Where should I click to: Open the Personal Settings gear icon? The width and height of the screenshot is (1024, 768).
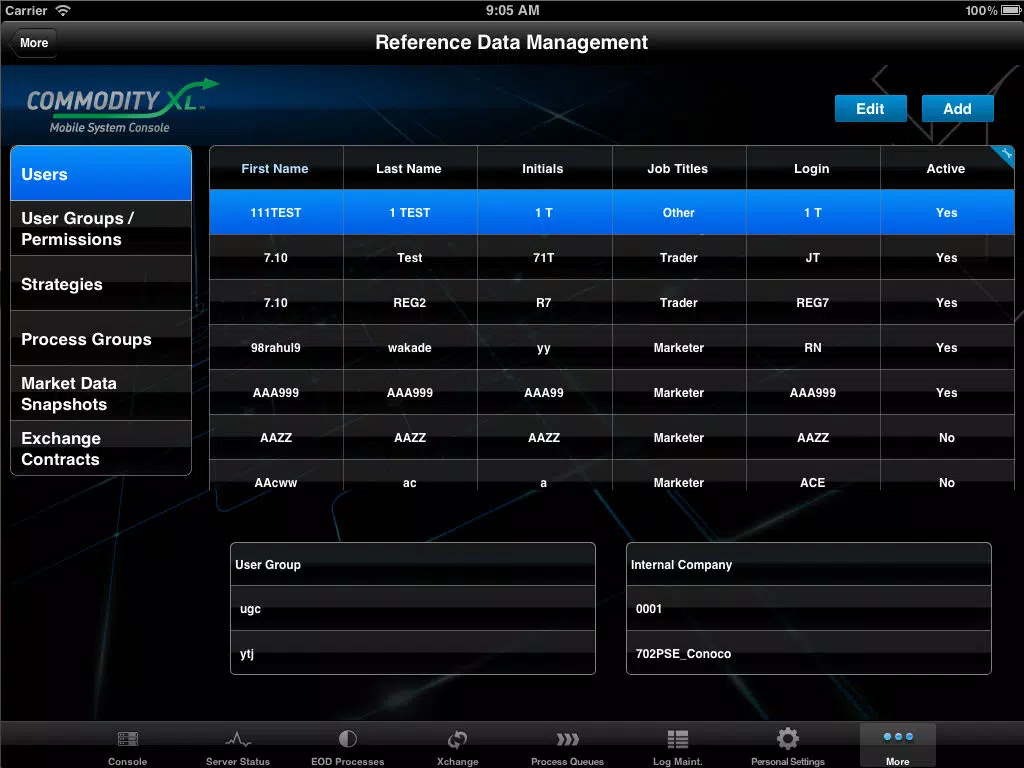[788, 739]
